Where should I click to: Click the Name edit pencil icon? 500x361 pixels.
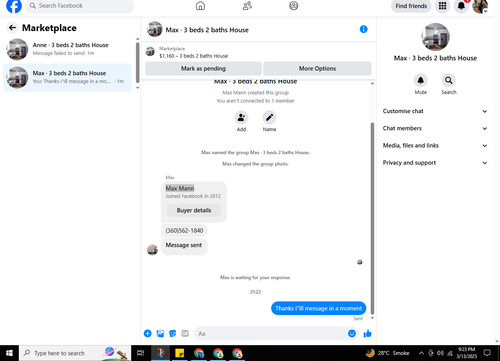[x=269, y=118]
